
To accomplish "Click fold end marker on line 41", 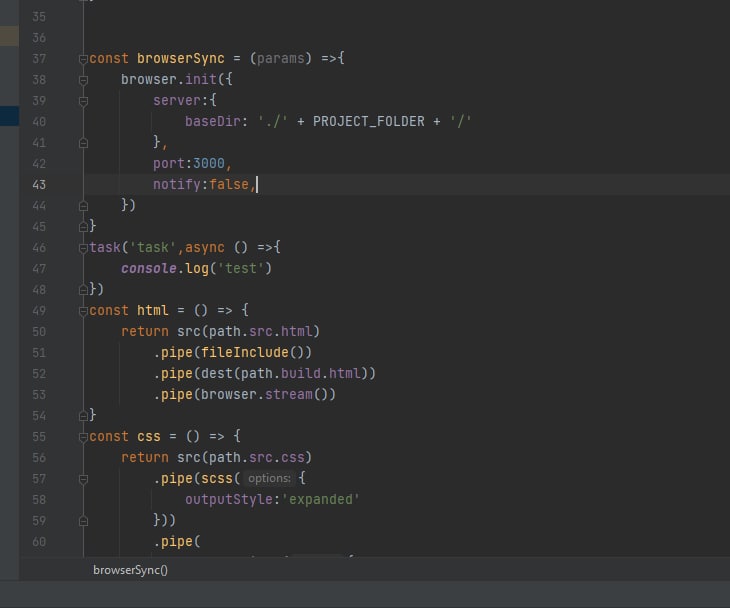I will tap(83, 143).
